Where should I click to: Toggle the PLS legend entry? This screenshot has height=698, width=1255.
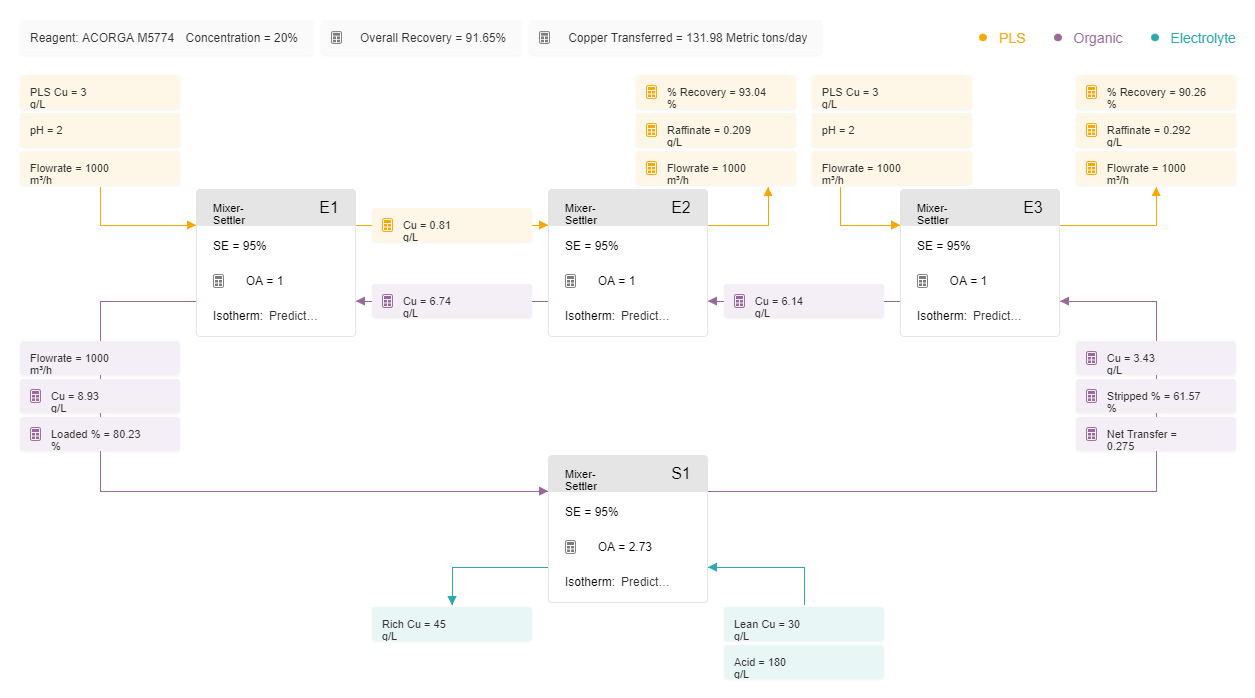click(x=1002, y=38)
